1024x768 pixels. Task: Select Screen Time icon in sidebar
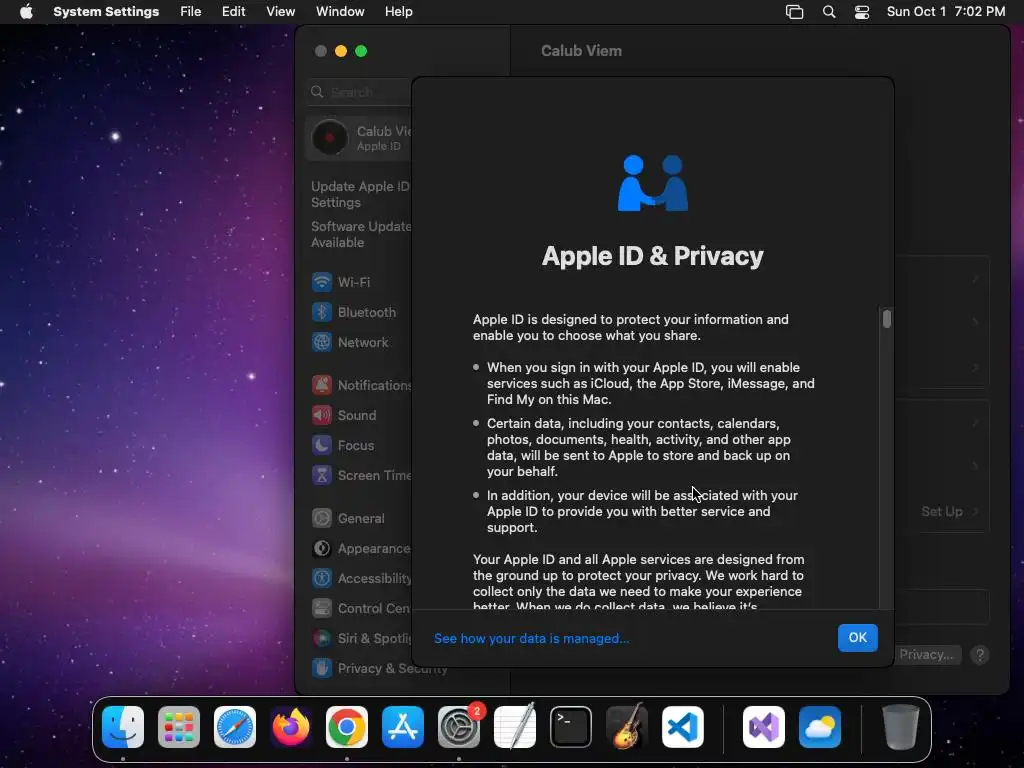pos(321,475)
